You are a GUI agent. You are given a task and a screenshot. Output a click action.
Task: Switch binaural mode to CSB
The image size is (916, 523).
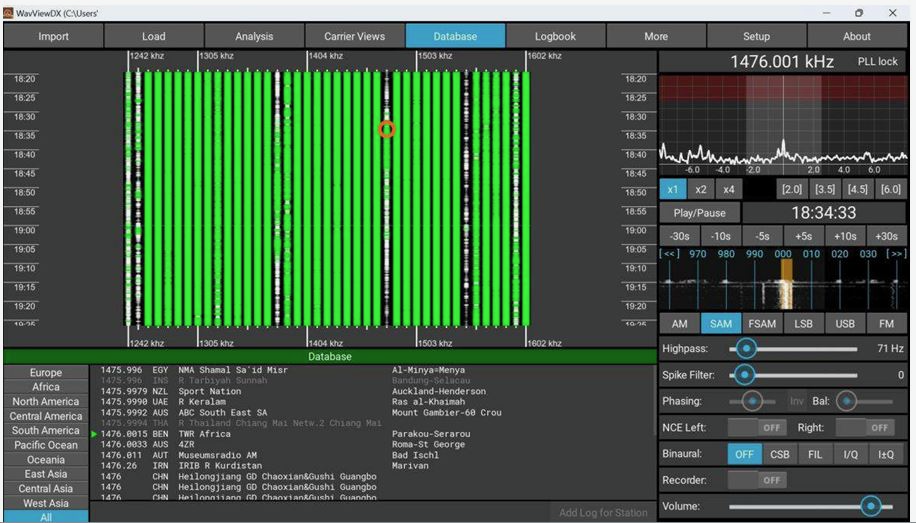tap(779, 454)
